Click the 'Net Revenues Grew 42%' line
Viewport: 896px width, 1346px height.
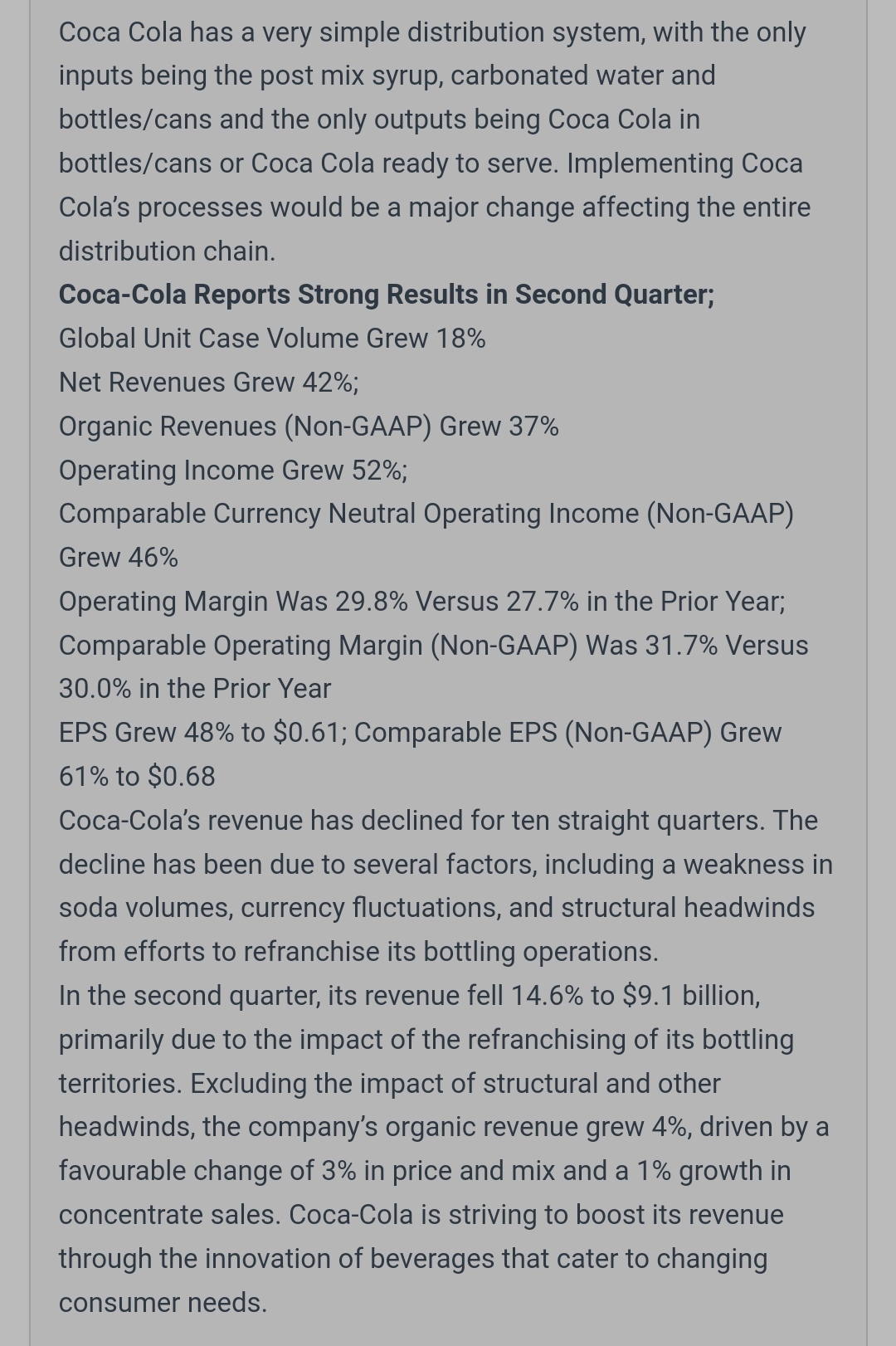point(208,383)
